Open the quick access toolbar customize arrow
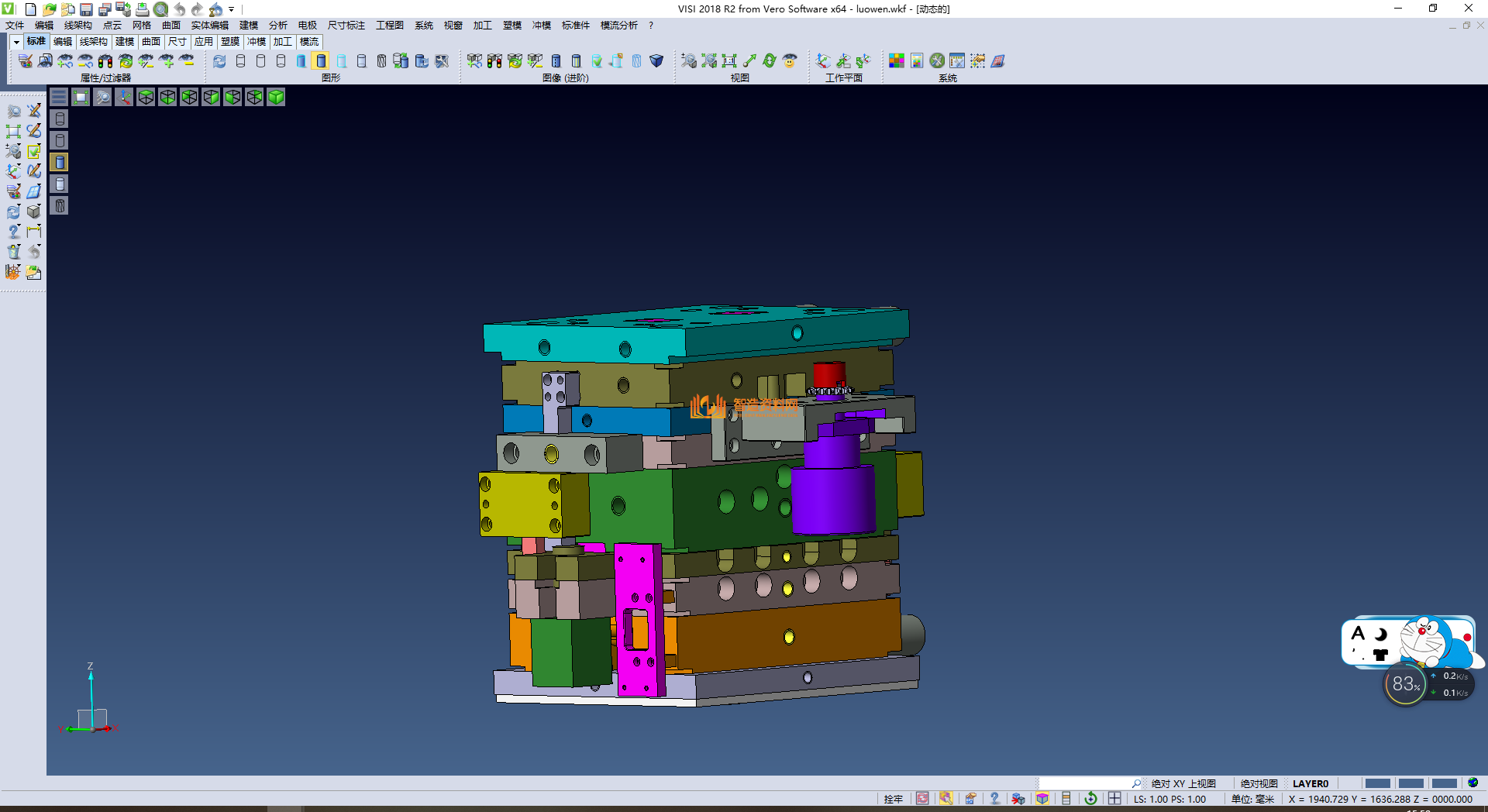1488x812 pixels. click(232, 10)
